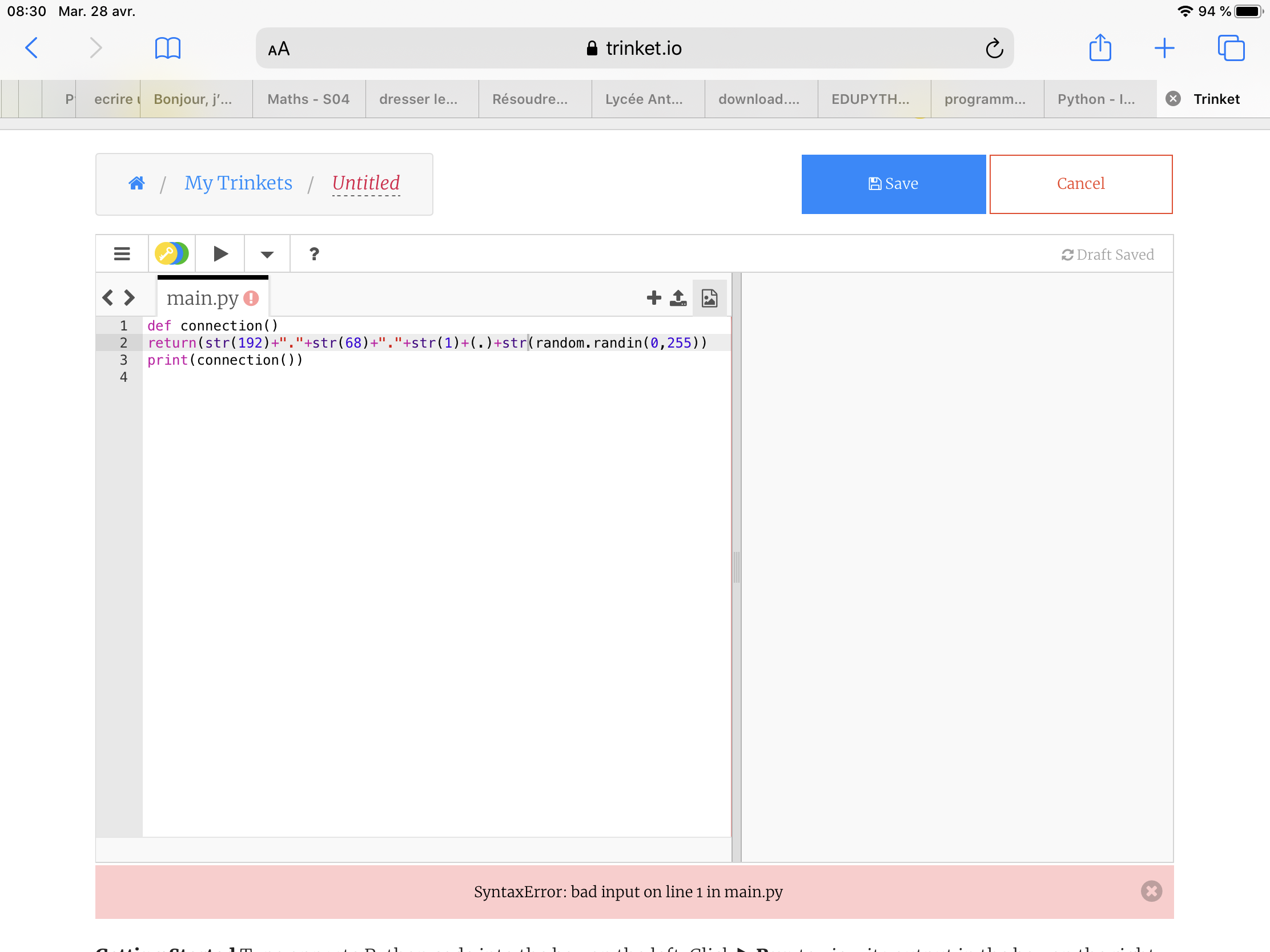Run the code with the play button
Screen dimensions: 1270x952
(220, 253)
